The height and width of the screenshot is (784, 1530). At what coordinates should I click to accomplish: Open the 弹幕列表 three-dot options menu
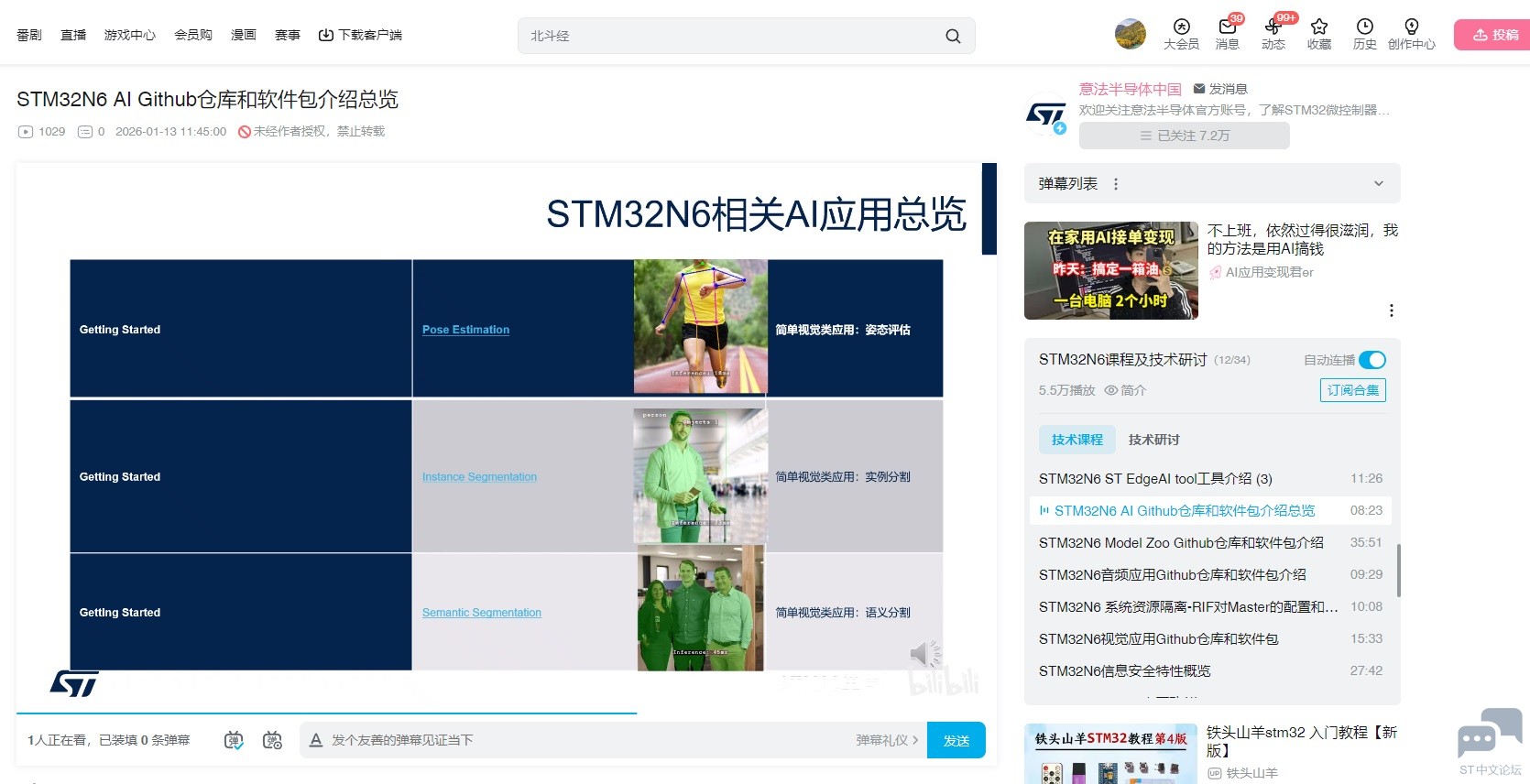(1116, 183)
